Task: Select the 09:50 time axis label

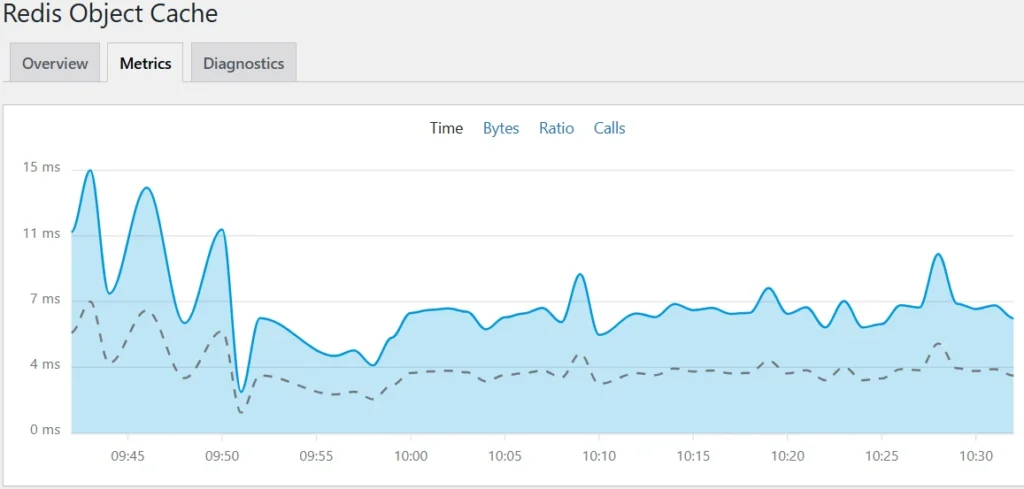Action: pos(221,456)
